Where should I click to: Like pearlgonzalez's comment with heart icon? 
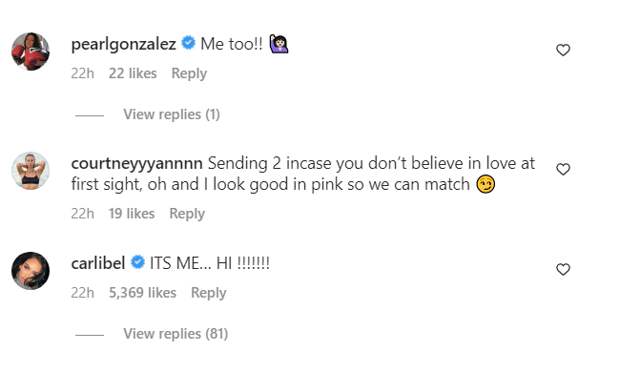click(x=563, y=50)
